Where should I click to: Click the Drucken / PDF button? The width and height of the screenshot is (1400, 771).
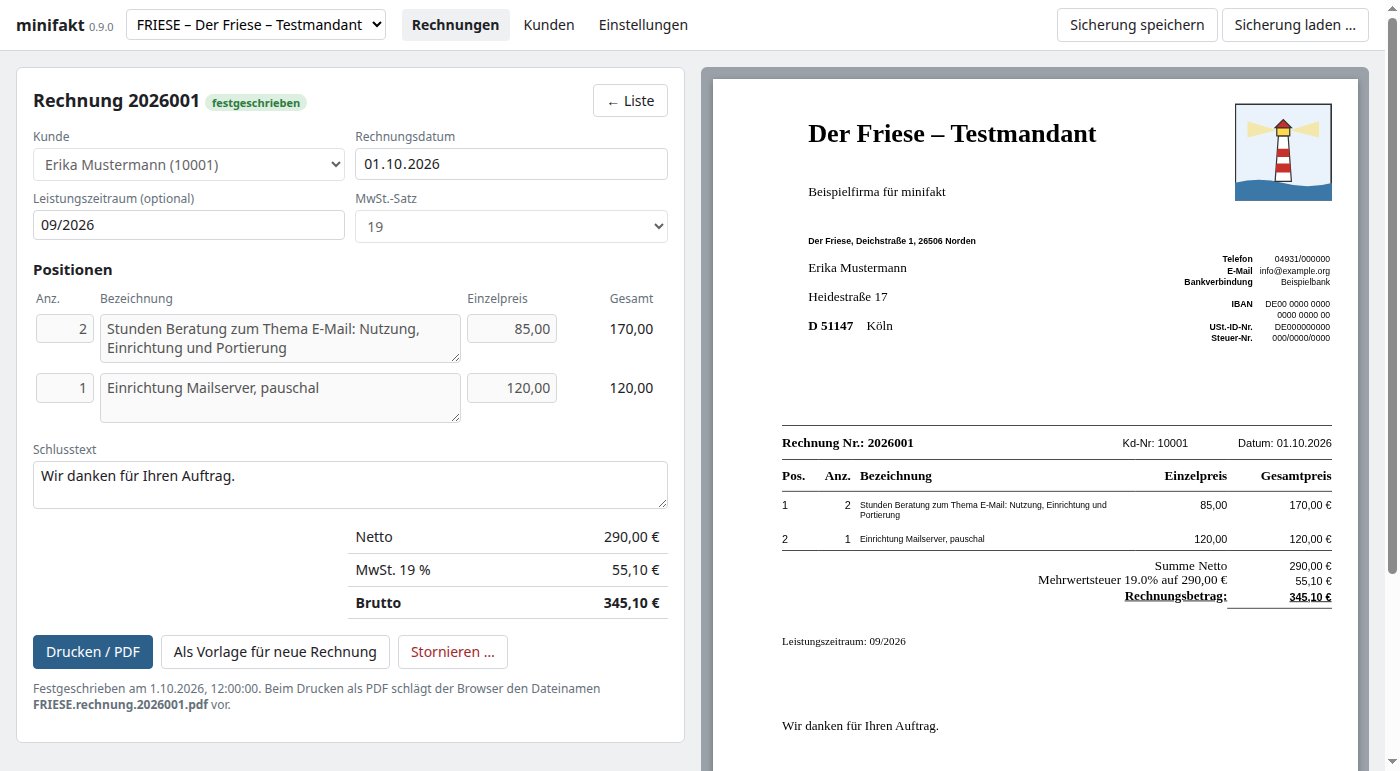pos(93,652)
